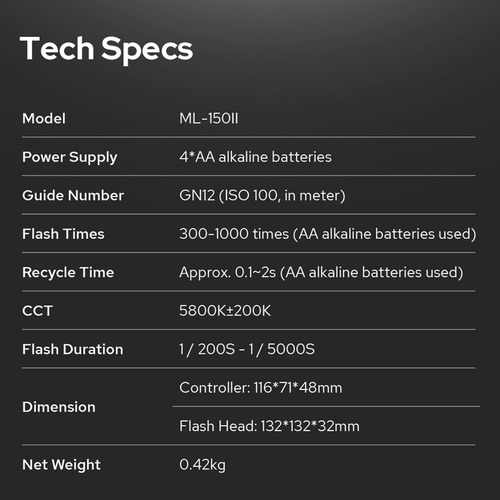Click the 0.42kg weight value

202,465
